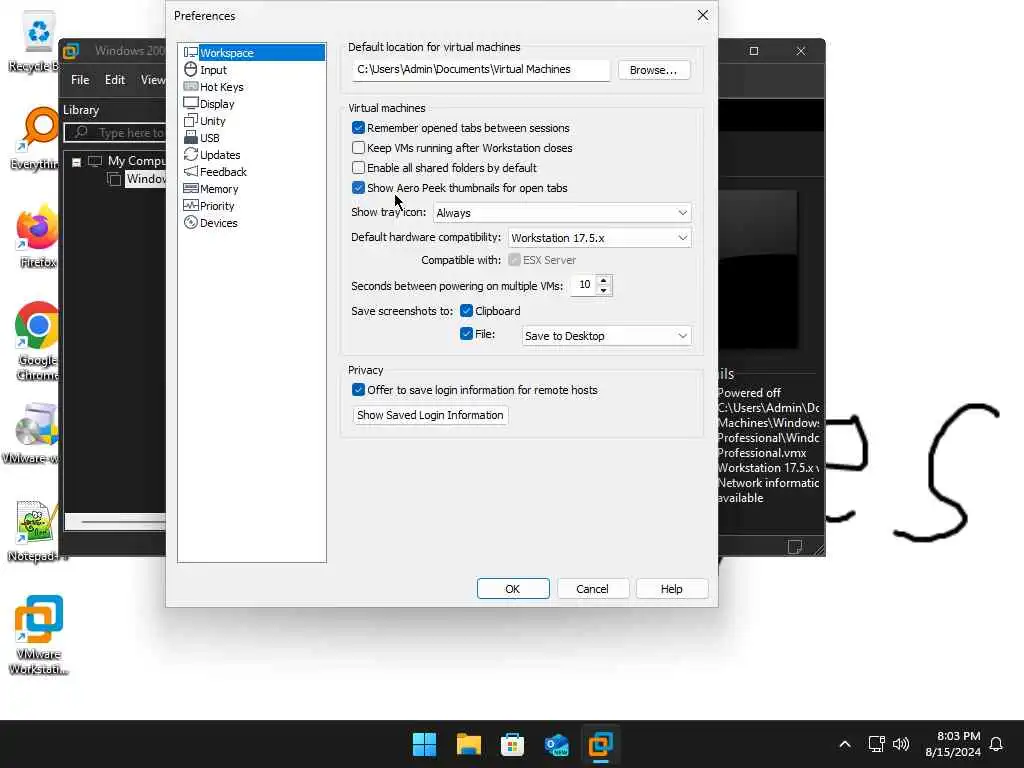Open the USB preferences category
Viewport: 1024px width, 768px height.
(x=210, y=138)
